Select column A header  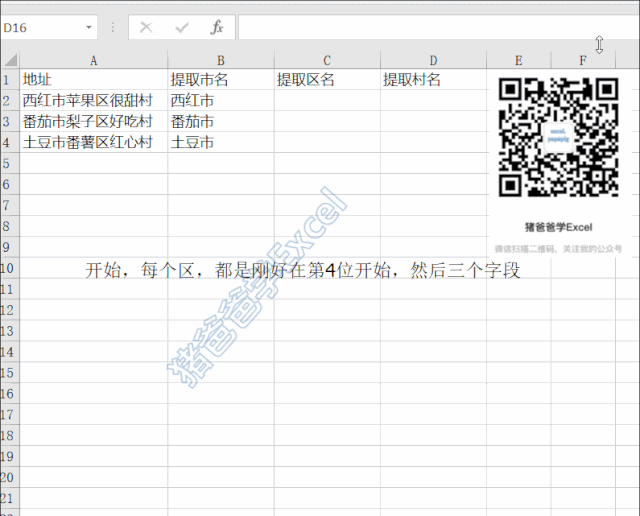pyautogui.click(x=93, y=60)
